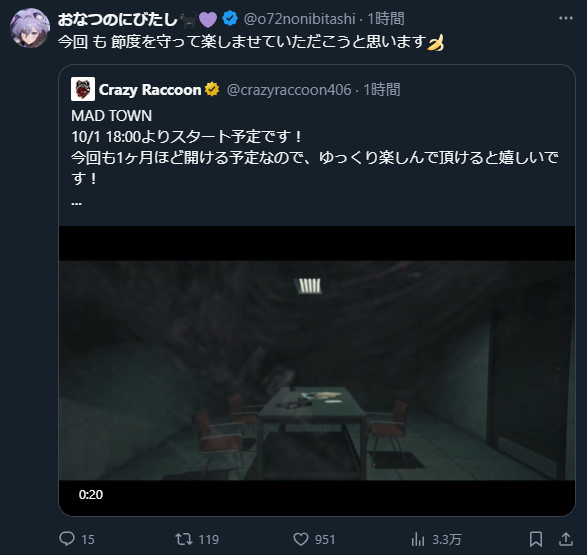Screen dimensions: 587x555
Task: Open the three-dot more options menu
Action: point(566,18)
